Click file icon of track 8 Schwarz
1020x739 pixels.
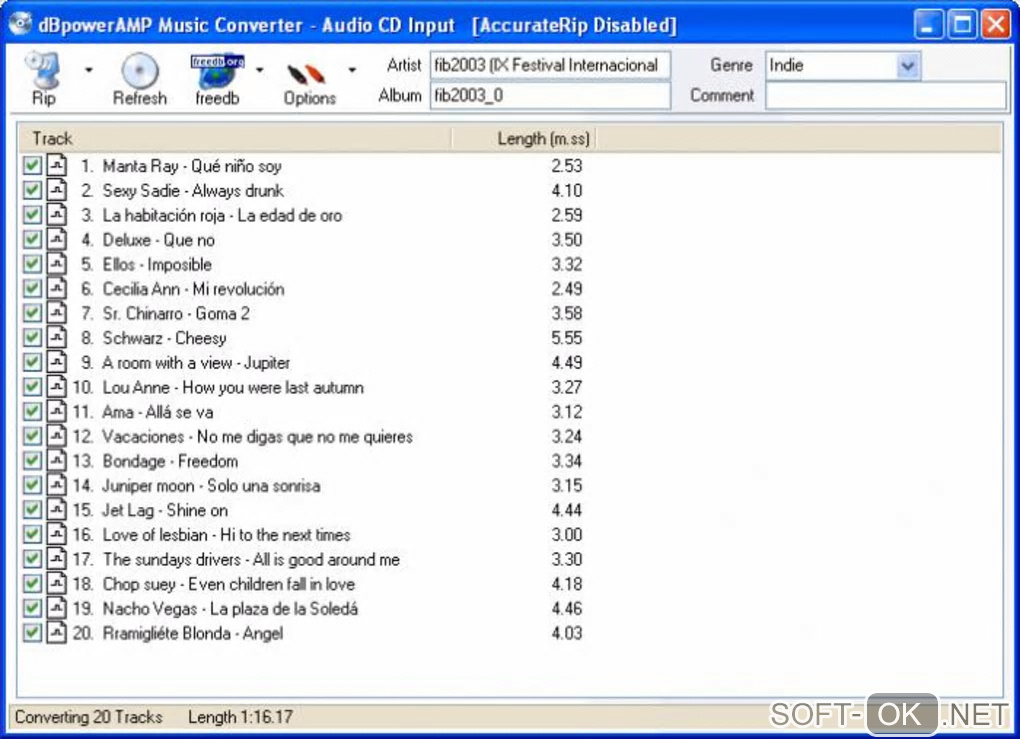coord(57,337)
